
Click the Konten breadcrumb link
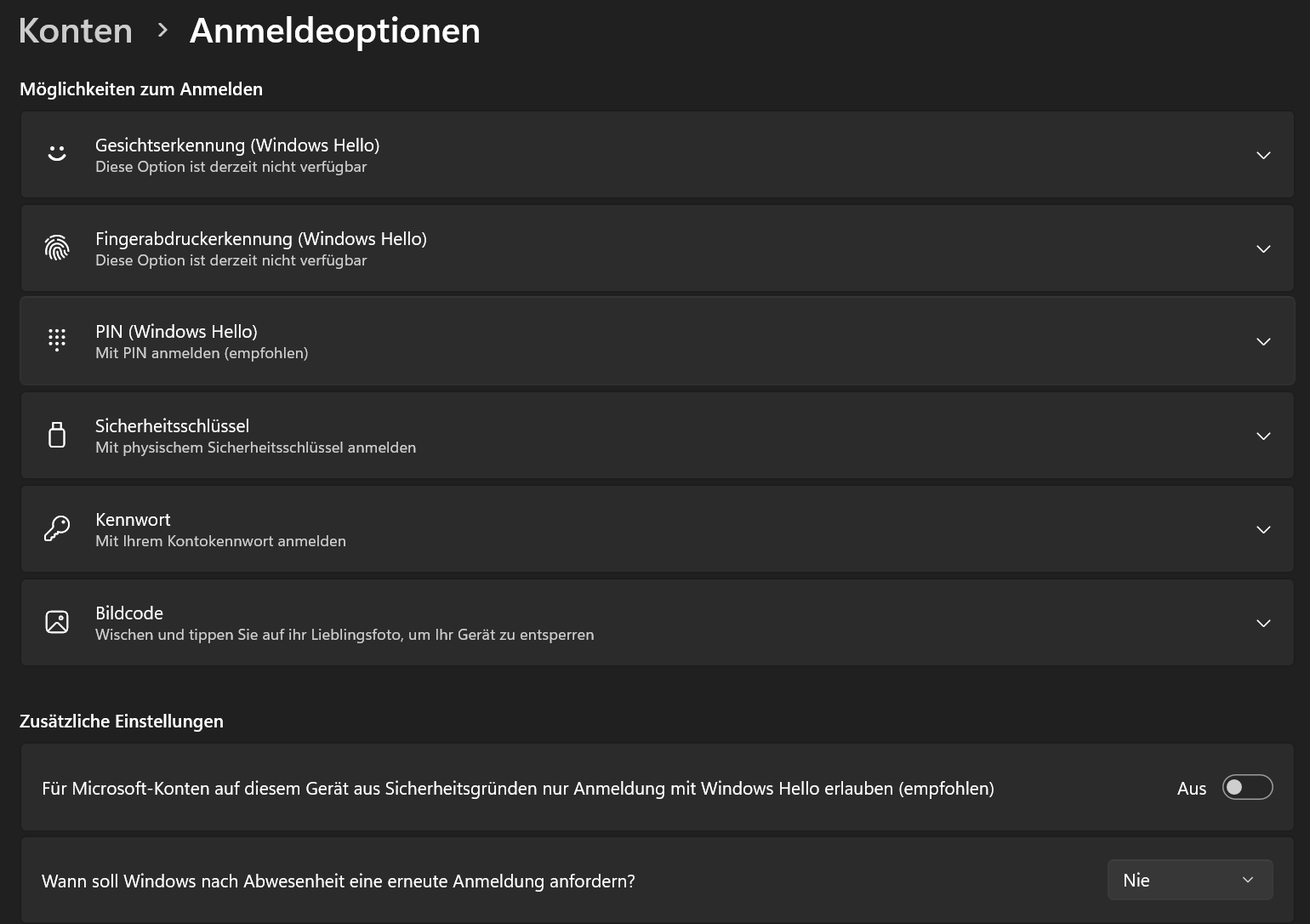coord(75,31)
